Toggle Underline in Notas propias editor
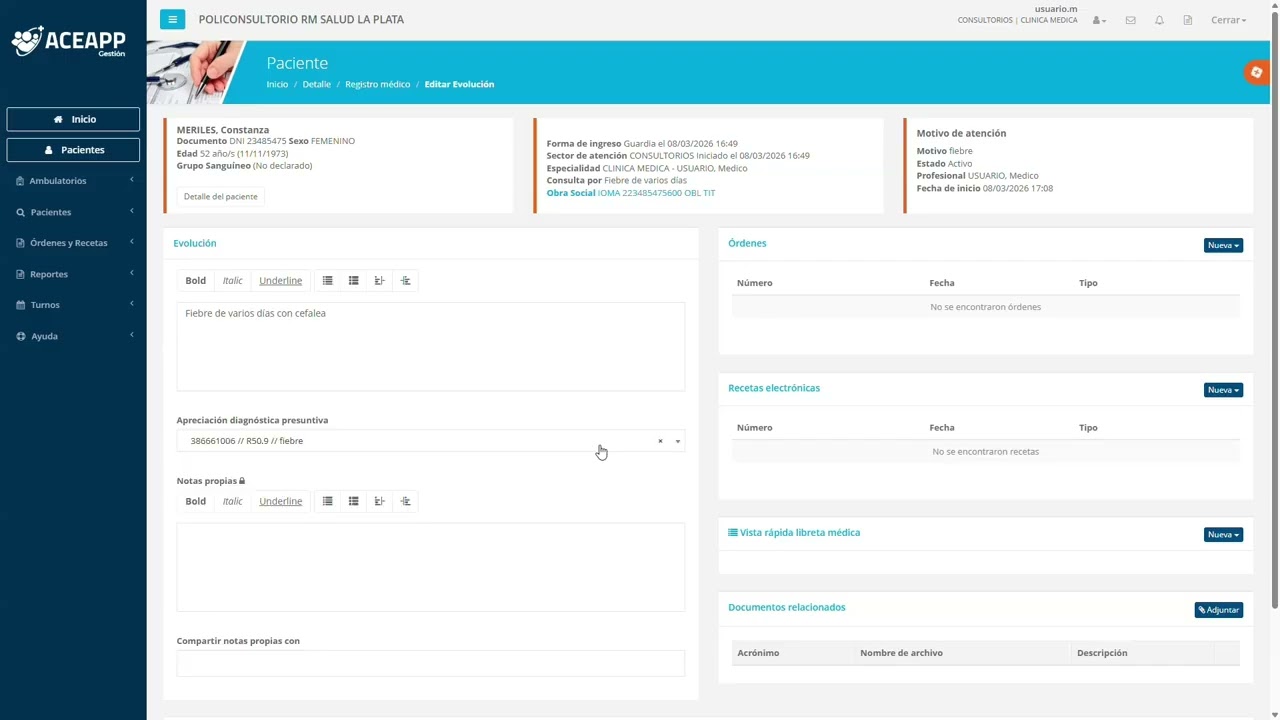The width and height of the screenshot is (1280, 720). (x=281, y=502)
